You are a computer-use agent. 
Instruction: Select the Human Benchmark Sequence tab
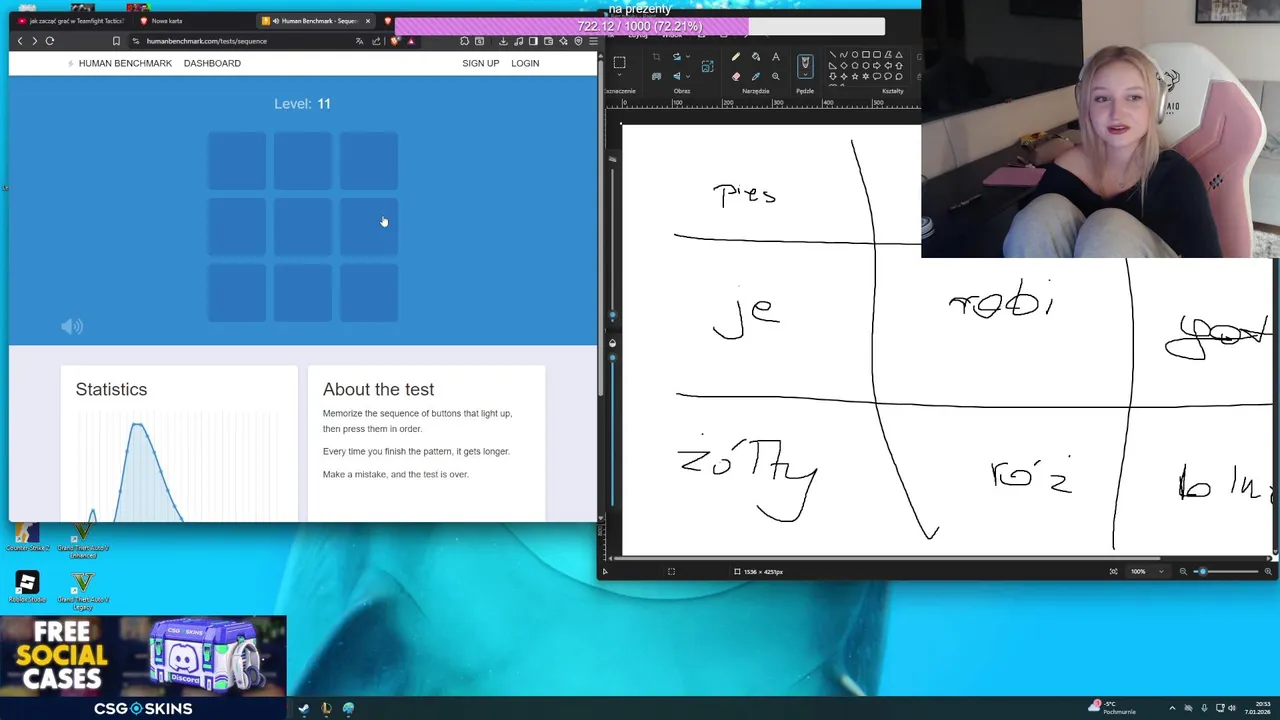point(316,21)
